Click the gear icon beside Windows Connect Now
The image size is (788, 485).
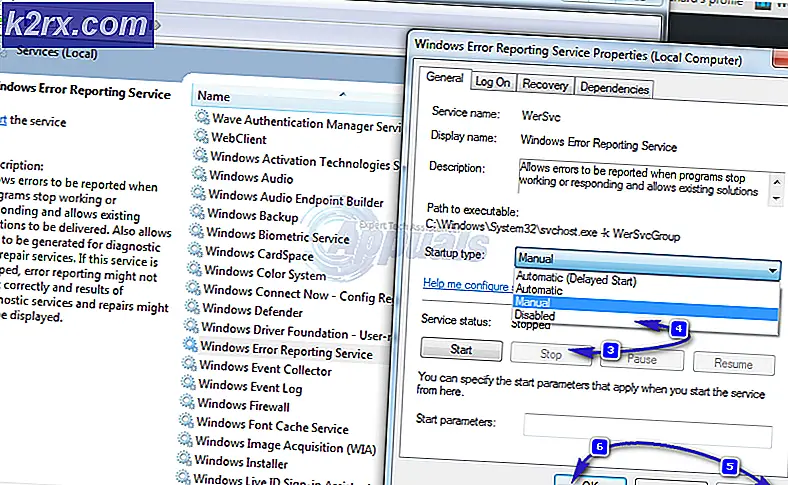point(193,287)
